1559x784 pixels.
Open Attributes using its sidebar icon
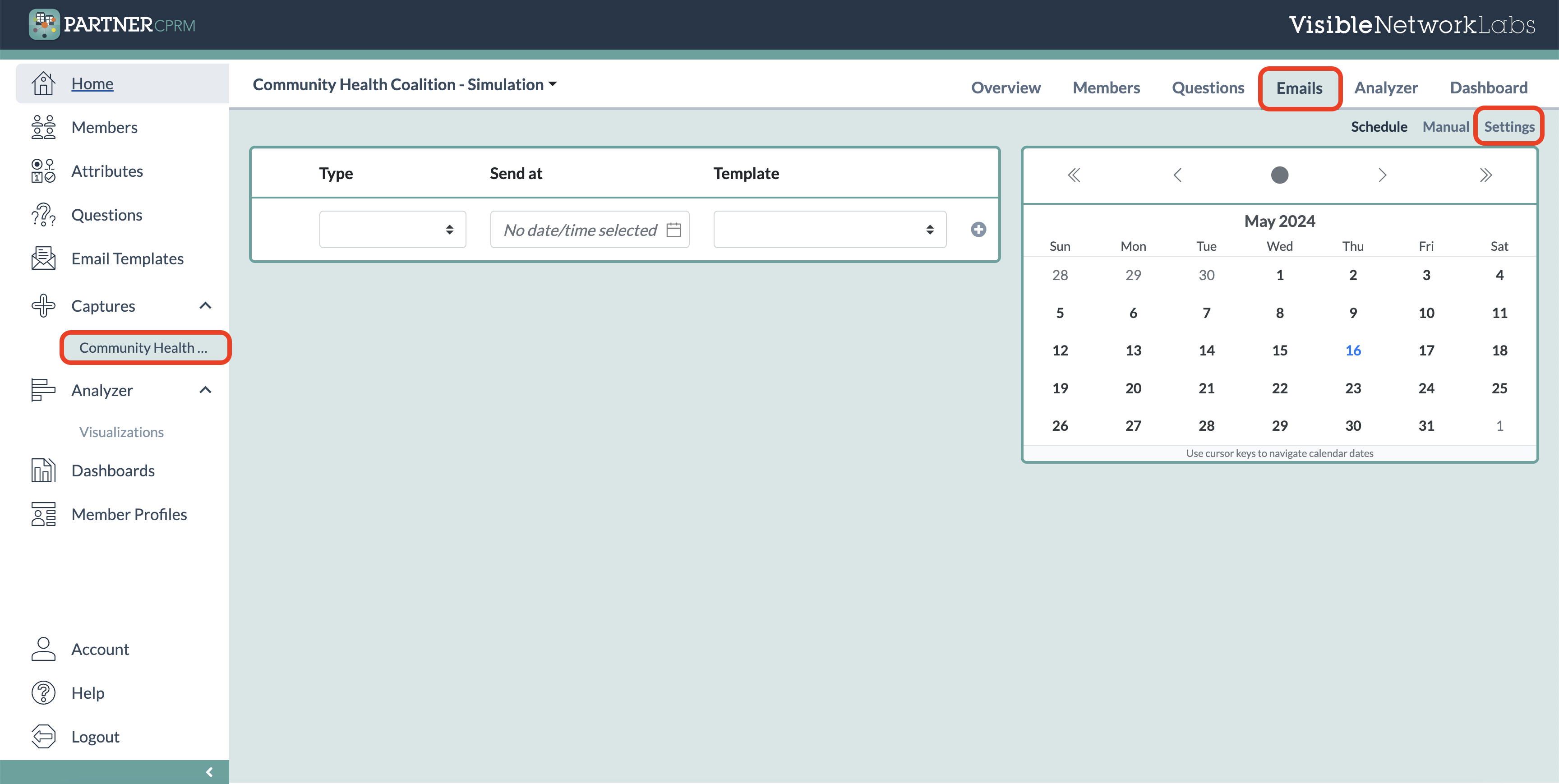pos(43,171)
